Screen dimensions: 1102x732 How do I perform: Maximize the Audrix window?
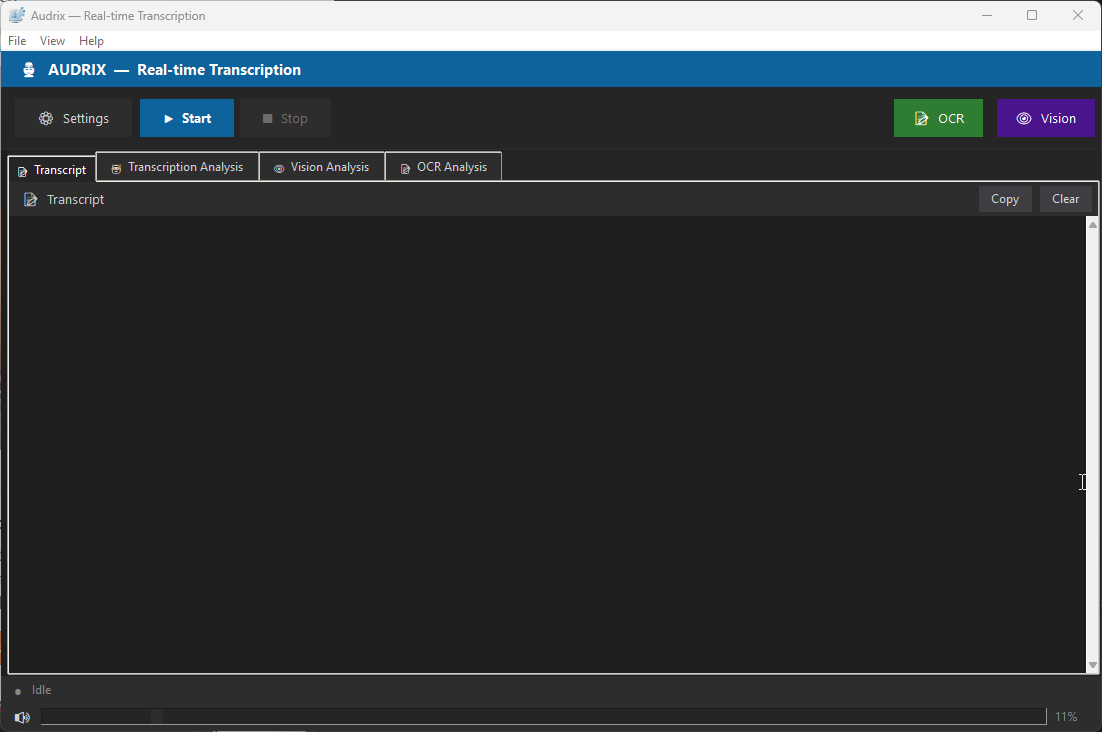pos(1032,15)
